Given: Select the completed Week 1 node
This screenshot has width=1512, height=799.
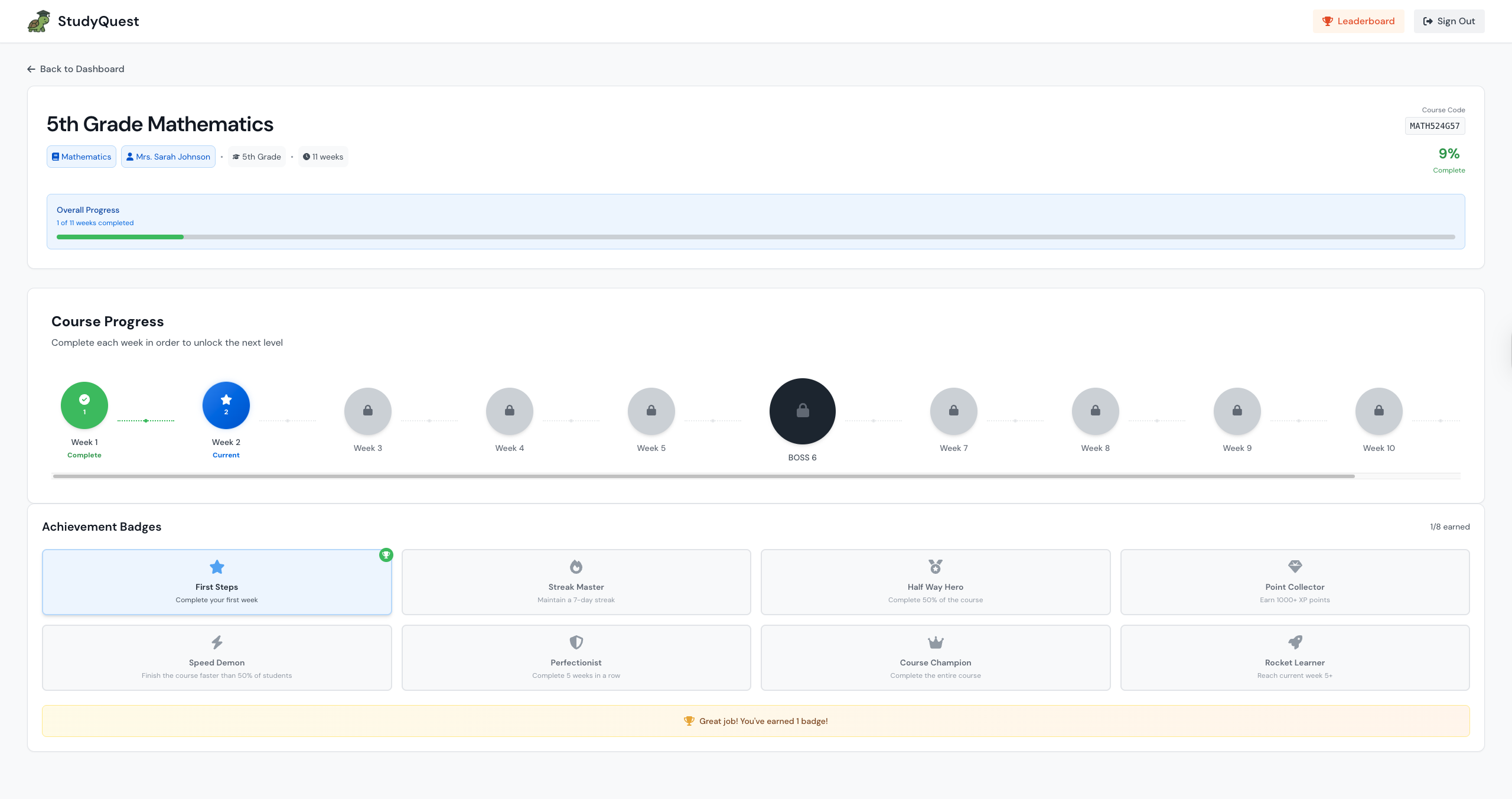Looking at the screenshot, I should [84, 405].
